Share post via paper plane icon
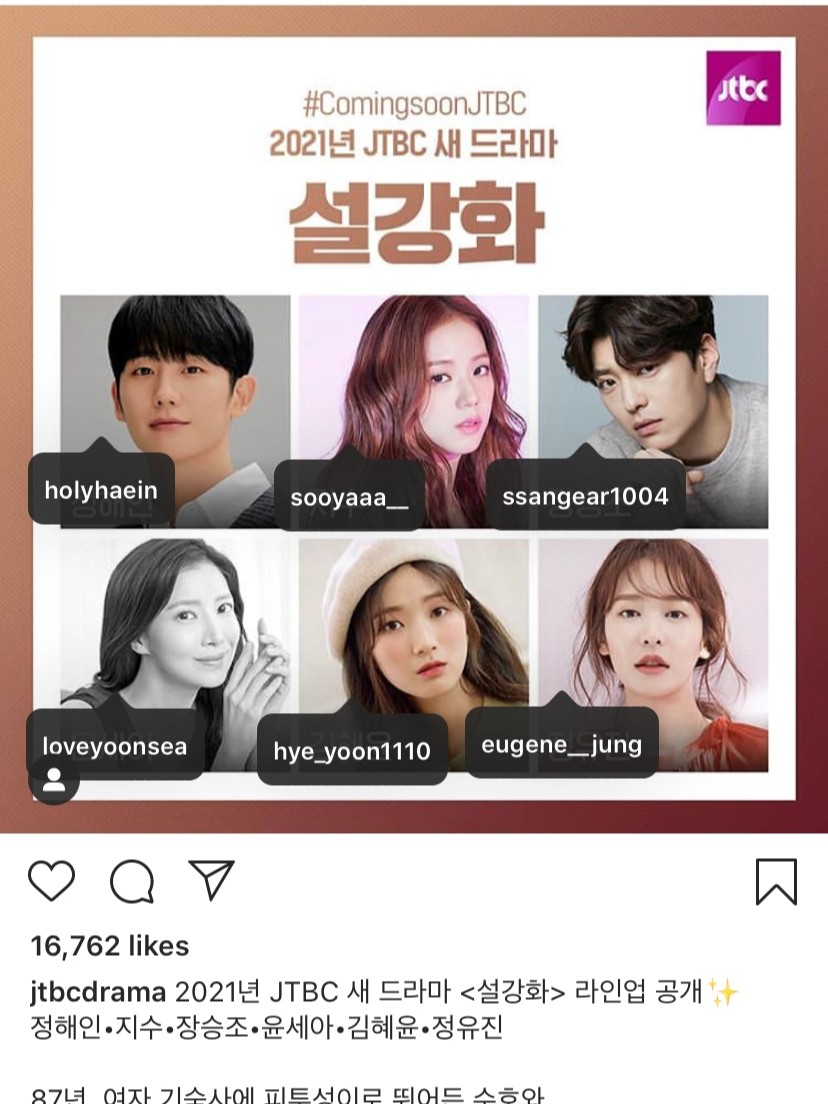 click(211, 879)
